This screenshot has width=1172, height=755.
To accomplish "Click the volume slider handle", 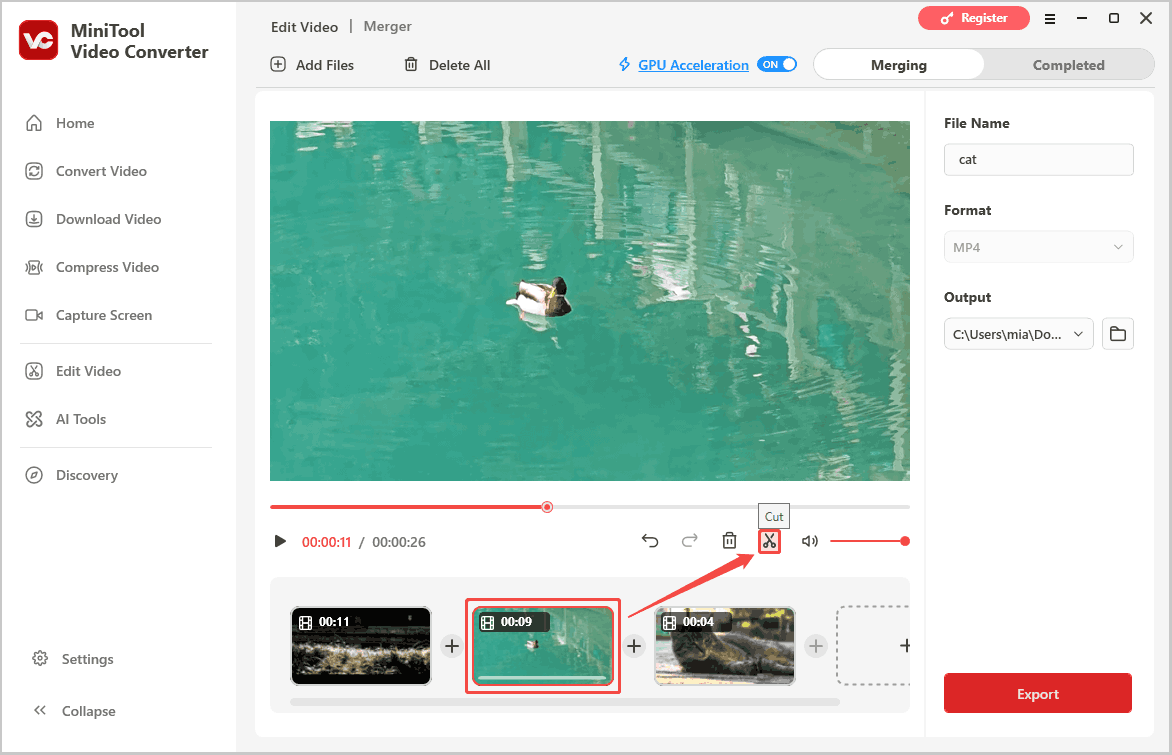I will click(905, 540).
